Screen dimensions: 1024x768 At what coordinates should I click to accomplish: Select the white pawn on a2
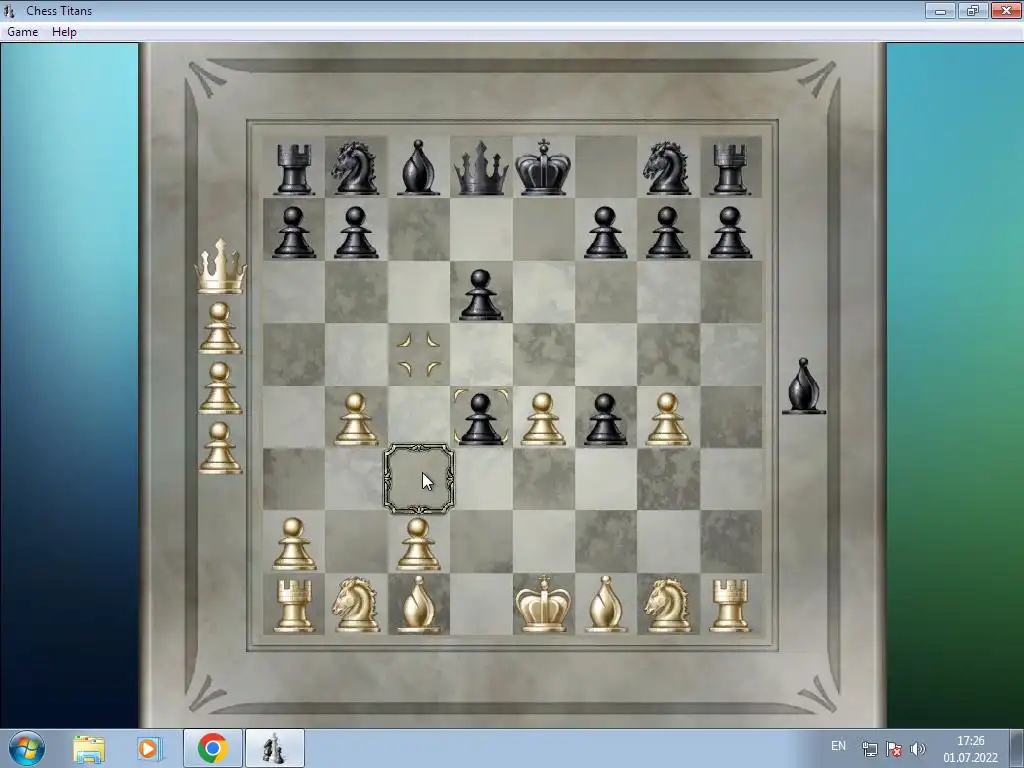point(293,545)
